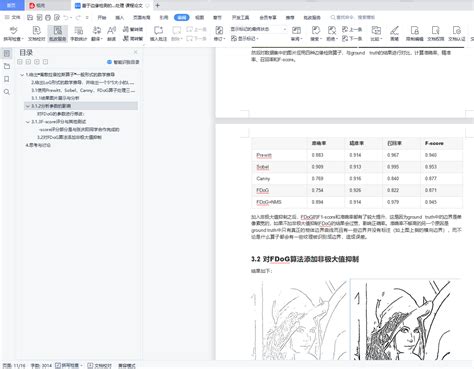This screenshot has height=369, width=474.
Task: Open the spell check tool in ribbon
Action: (13, 34)
